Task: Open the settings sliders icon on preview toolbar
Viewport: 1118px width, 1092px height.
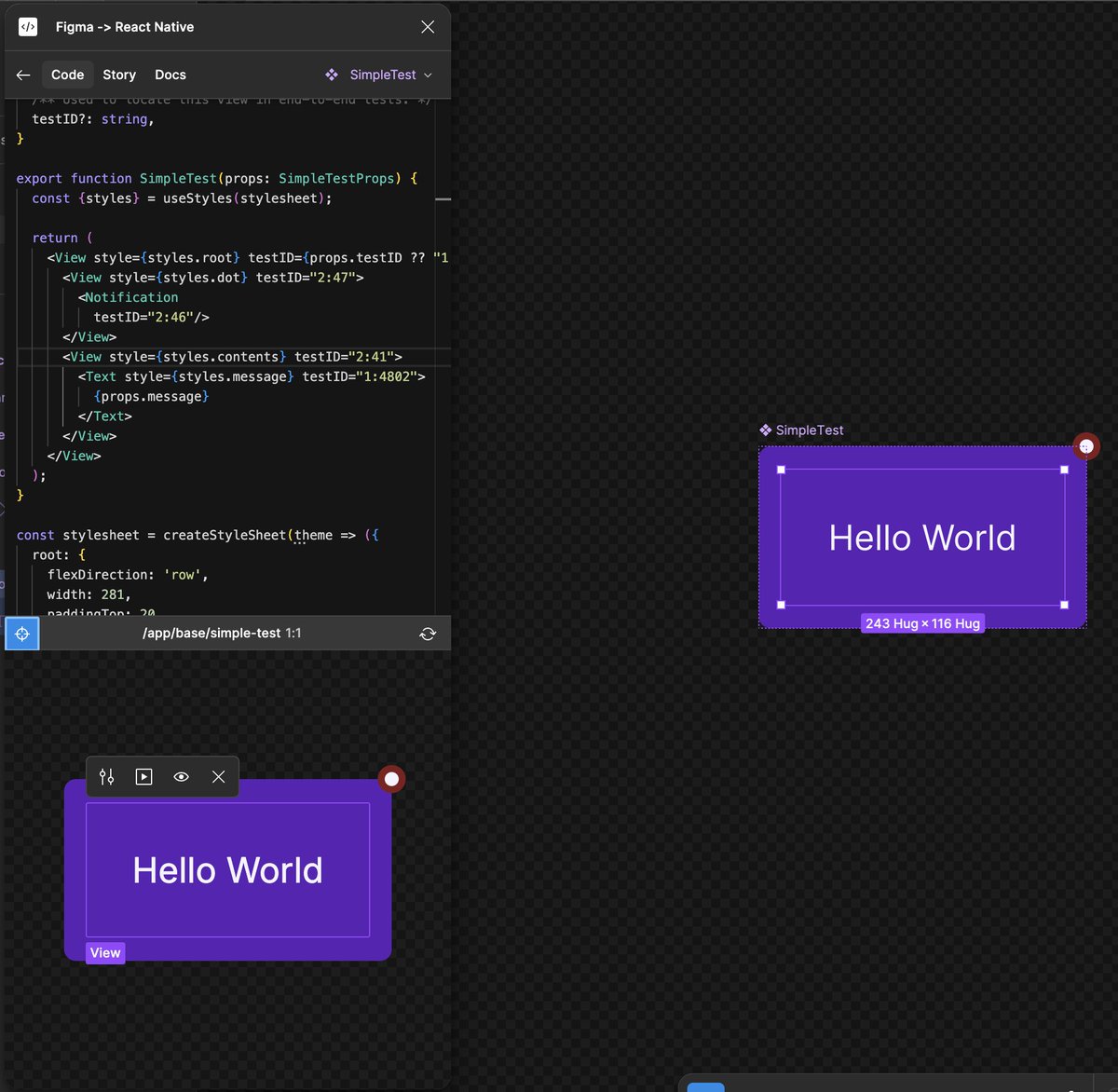Action: 107,777
